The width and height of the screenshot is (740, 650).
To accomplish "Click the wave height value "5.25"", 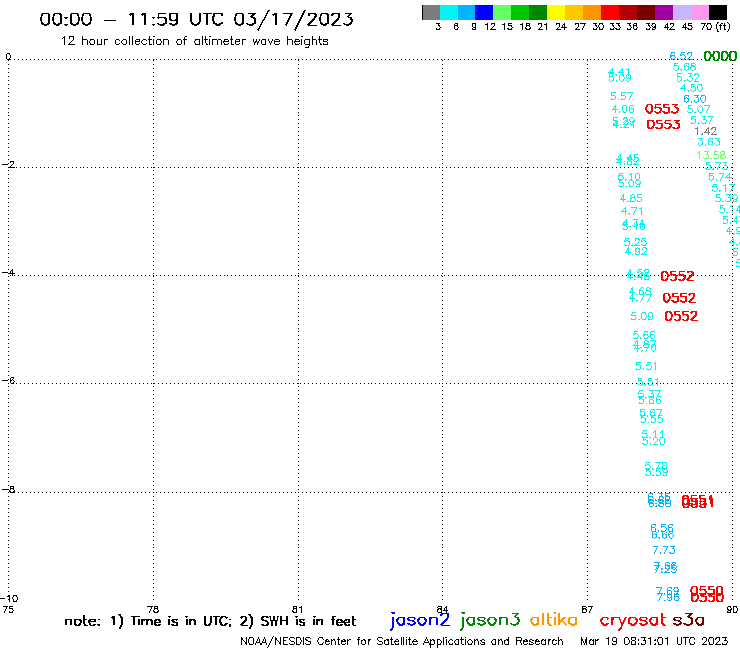I will click(x=635, y=242).
